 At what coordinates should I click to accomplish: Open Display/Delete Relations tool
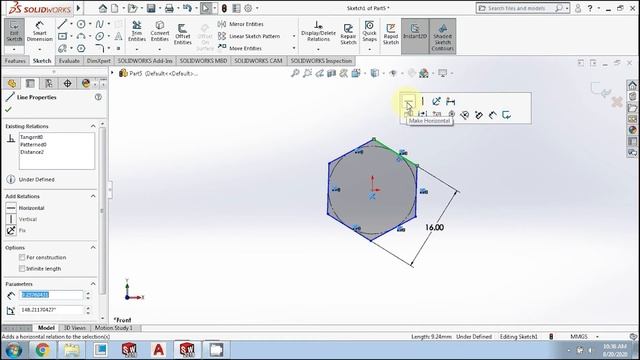coord(318,31)
